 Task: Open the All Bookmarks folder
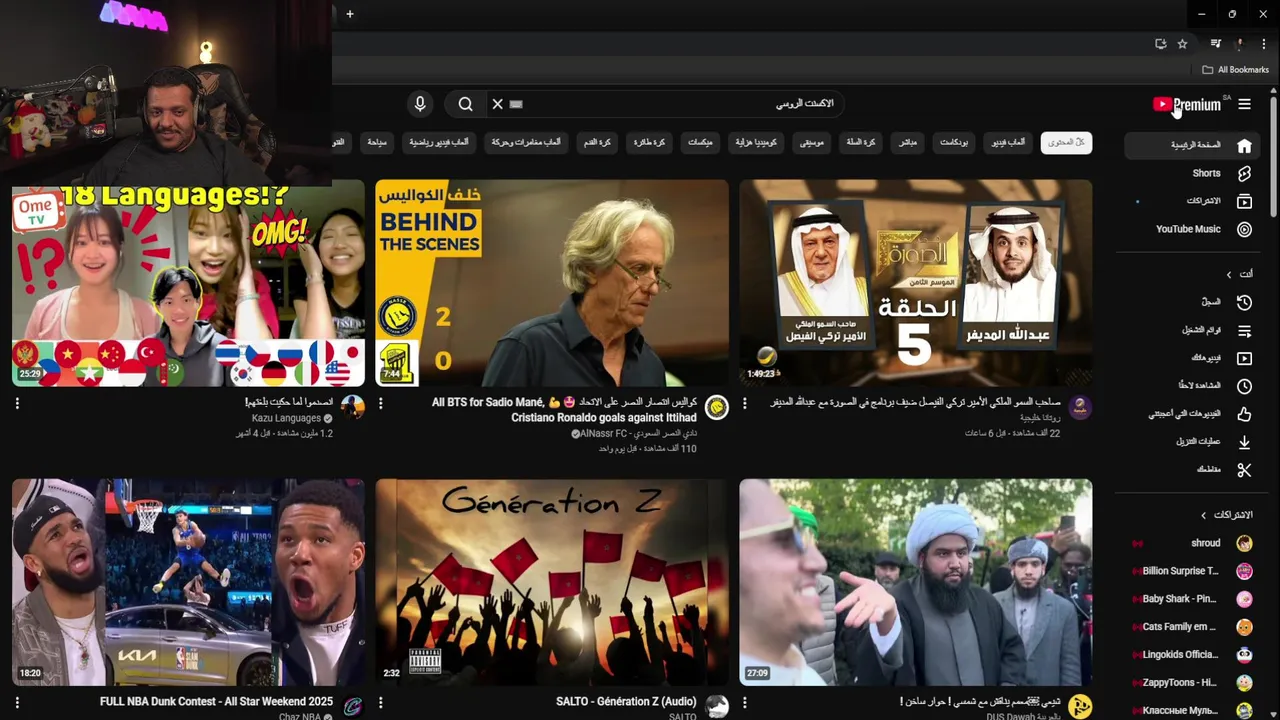(1235, 70)
